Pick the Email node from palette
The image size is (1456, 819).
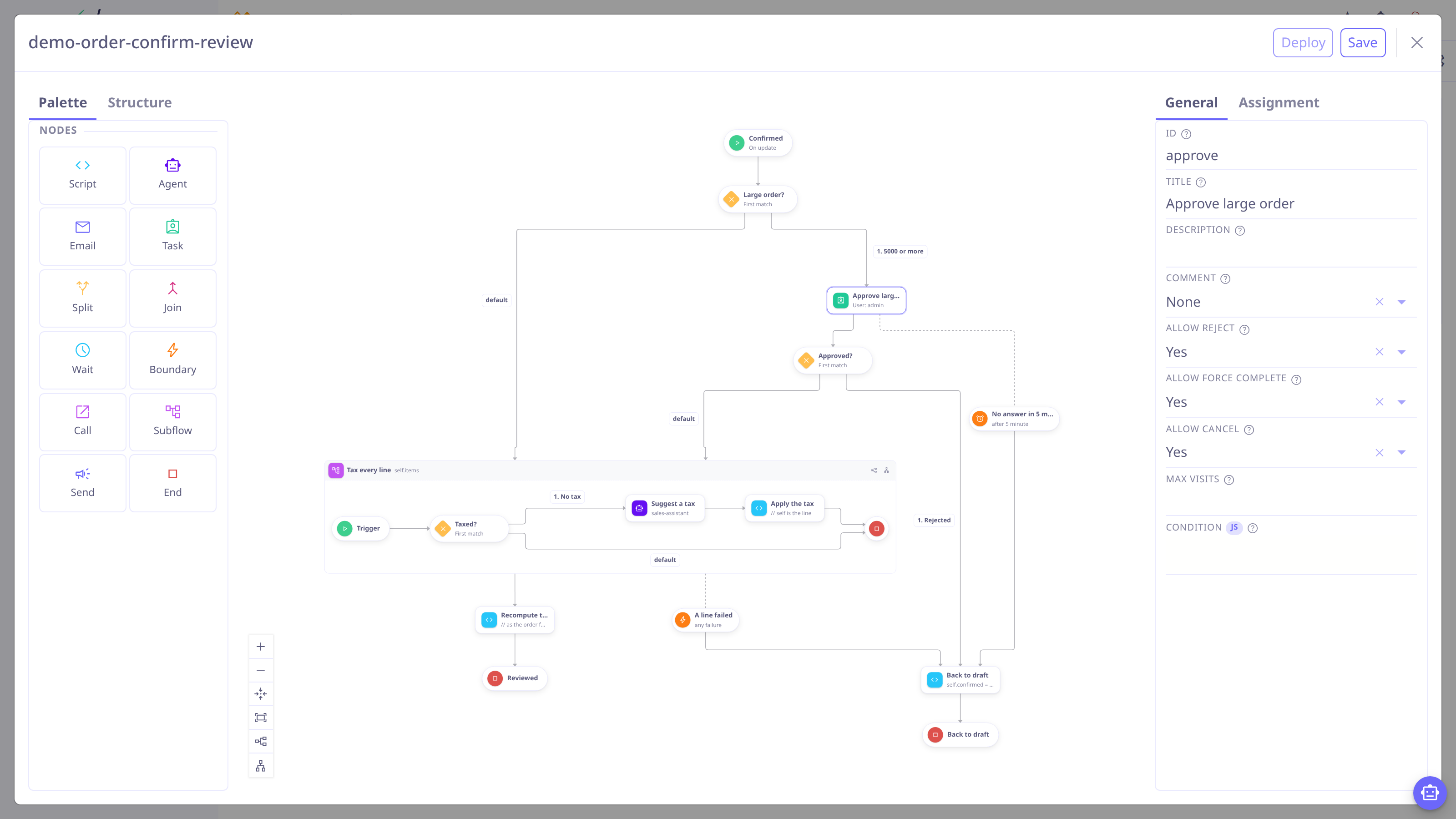(x=82, y=236)
